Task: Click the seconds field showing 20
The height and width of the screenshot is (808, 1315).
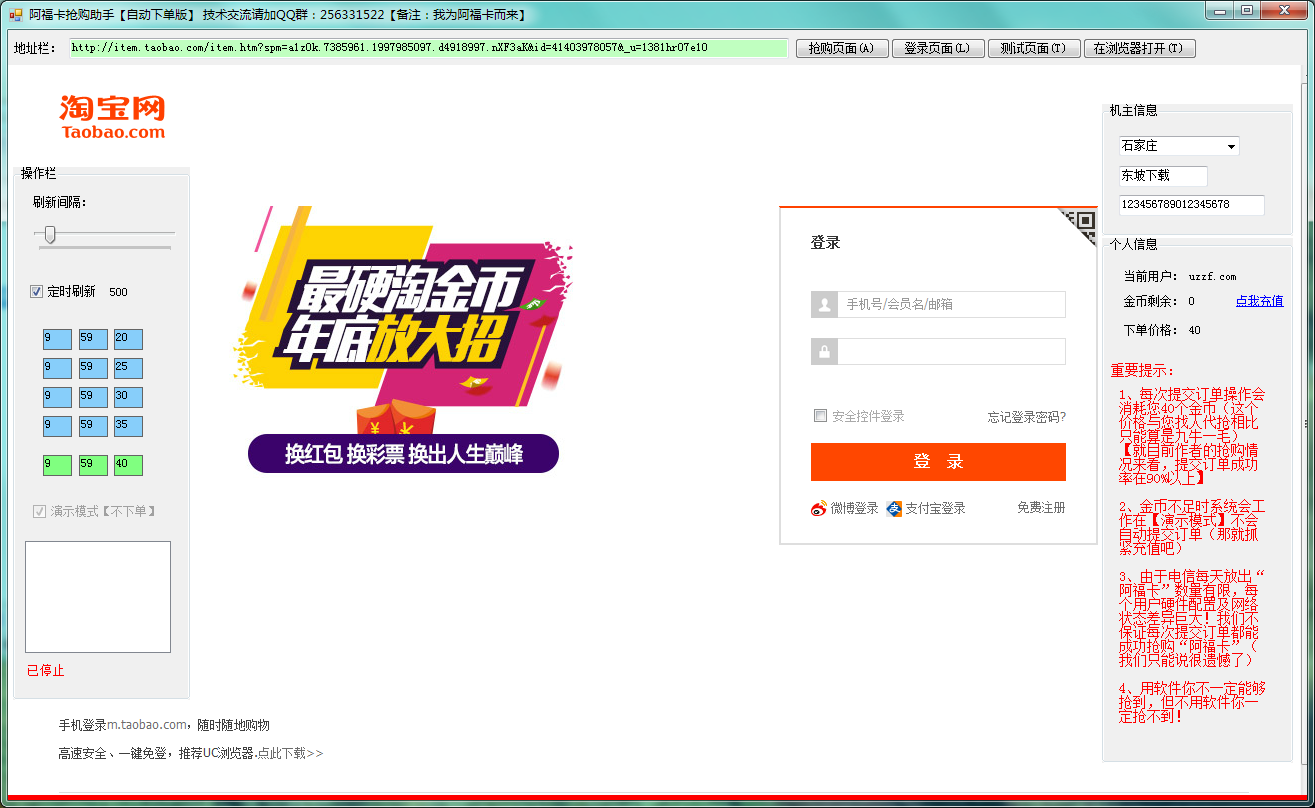Action: 128,339
